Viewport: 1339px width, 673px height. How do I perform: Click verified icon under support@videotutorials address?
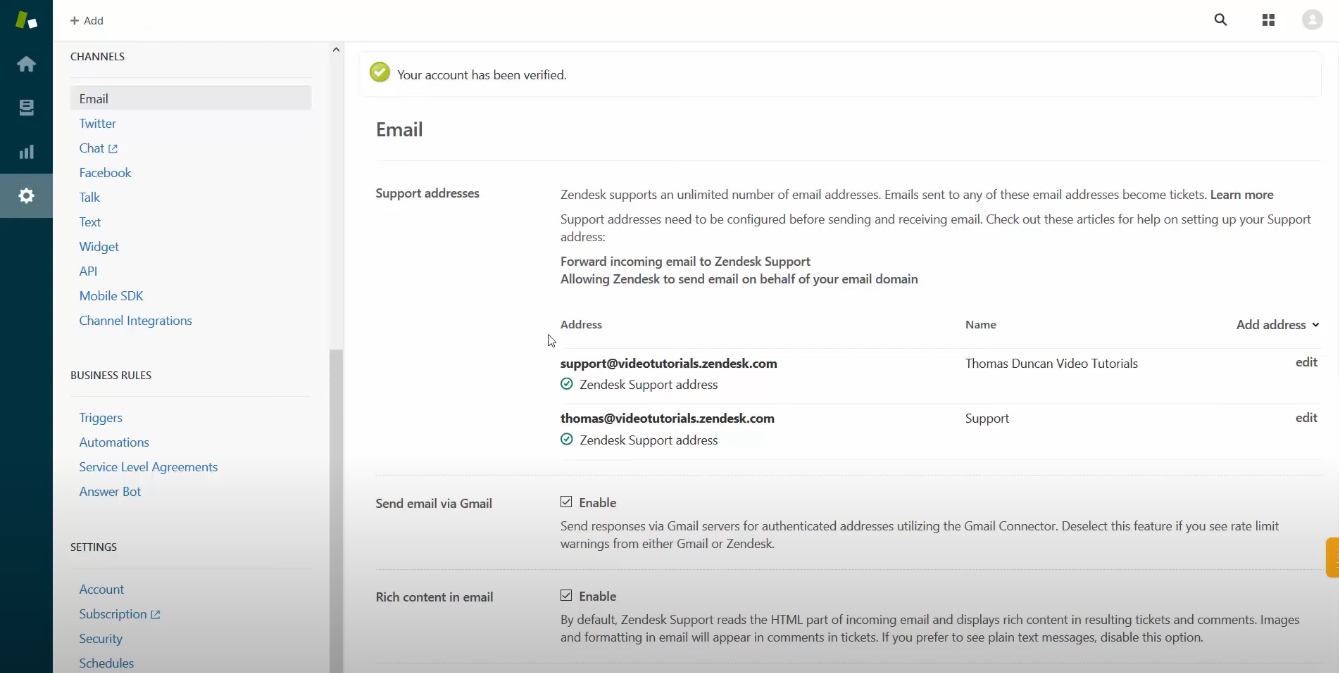[567, 384]
